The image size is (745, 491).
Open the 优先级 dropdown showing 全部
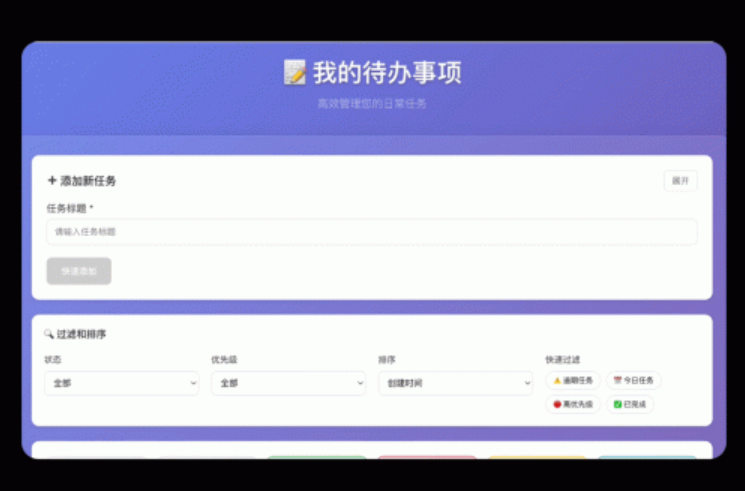288,383
